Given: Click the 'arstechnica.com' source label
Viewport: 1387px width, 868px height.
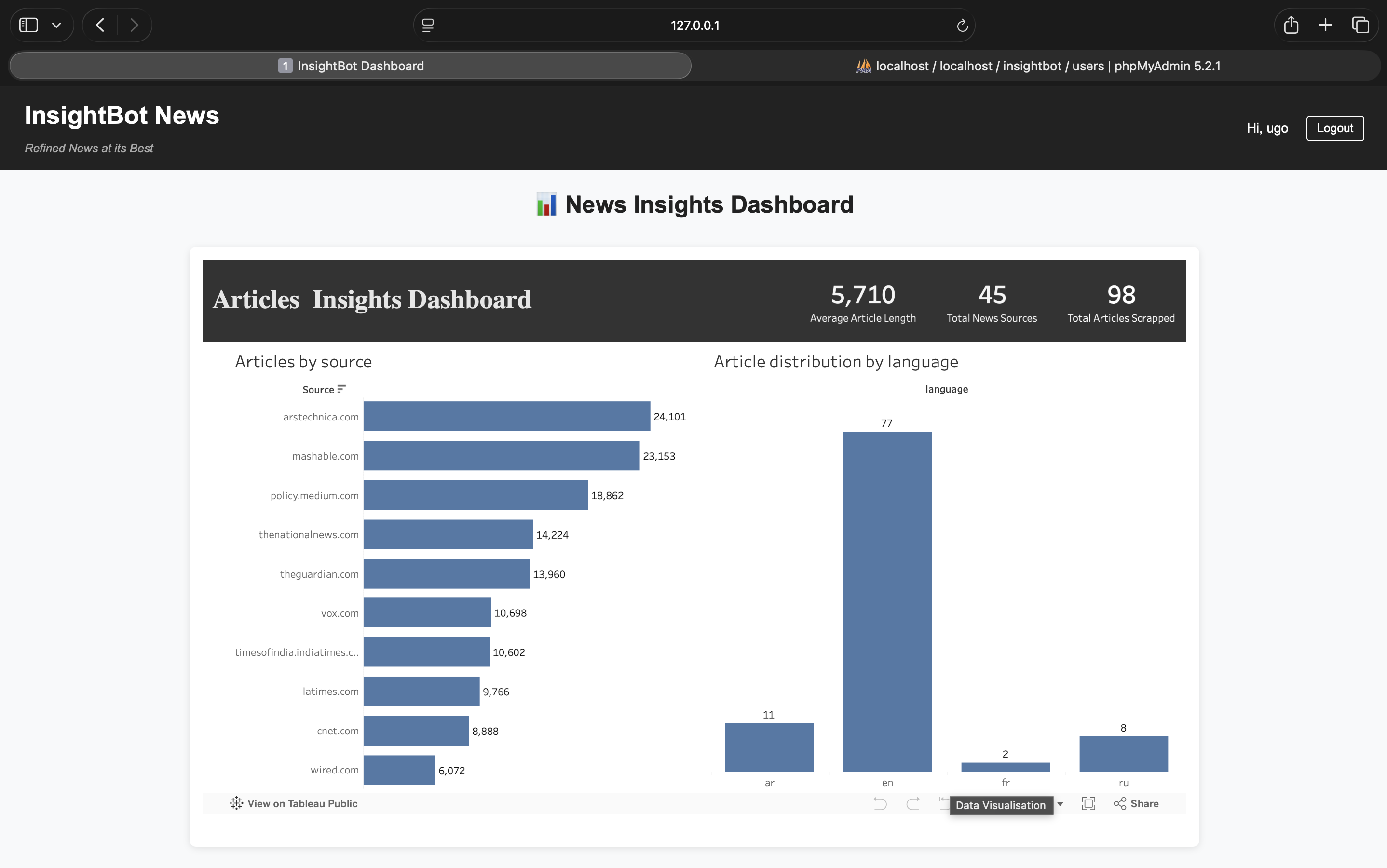Looking at the screenshot, I should 320,417.
